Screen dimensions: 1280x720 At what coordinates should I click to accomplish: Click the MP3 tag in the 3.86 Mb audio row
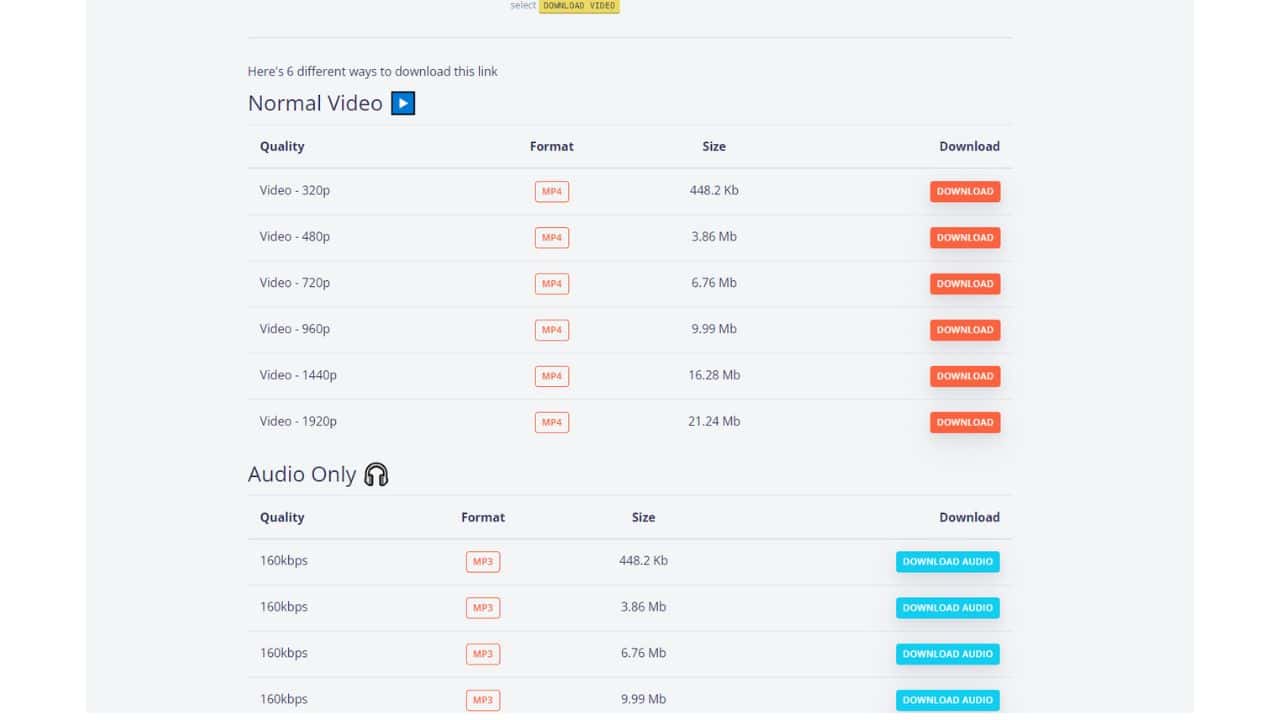483,607
